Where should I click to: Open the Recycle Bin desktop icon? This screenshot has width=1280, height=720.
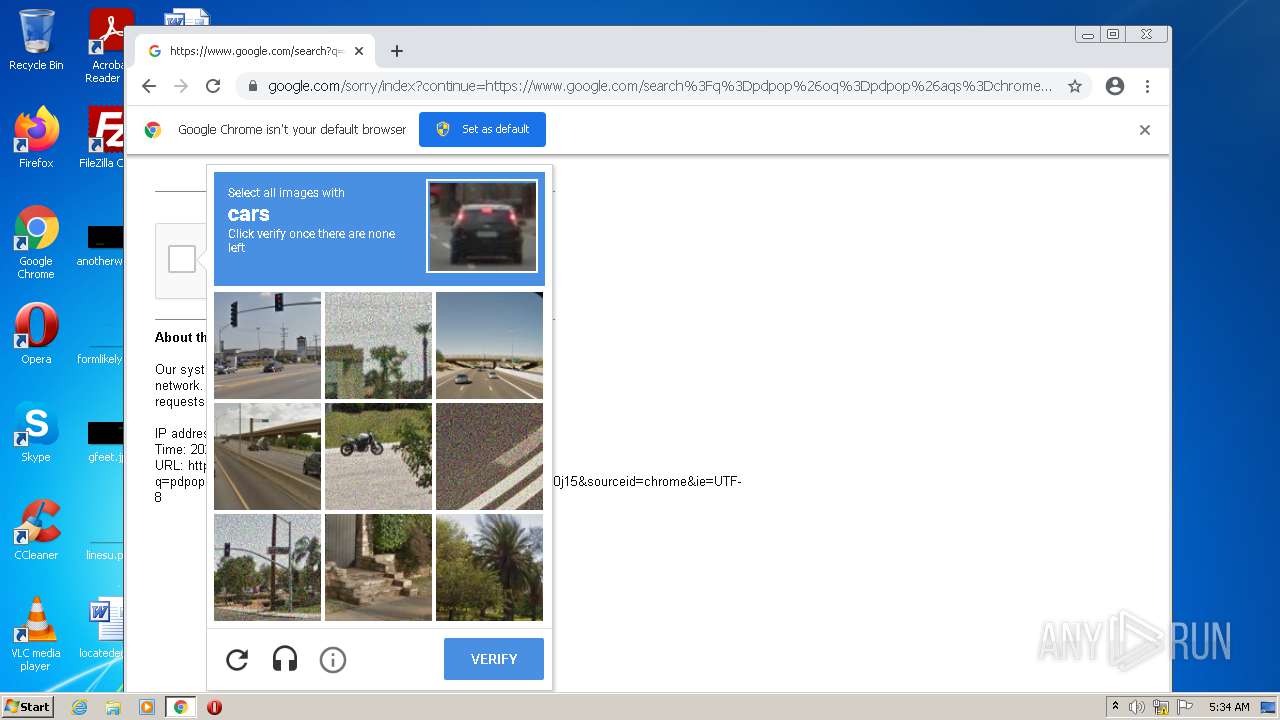pyautogui.click(x=36, y=40)
